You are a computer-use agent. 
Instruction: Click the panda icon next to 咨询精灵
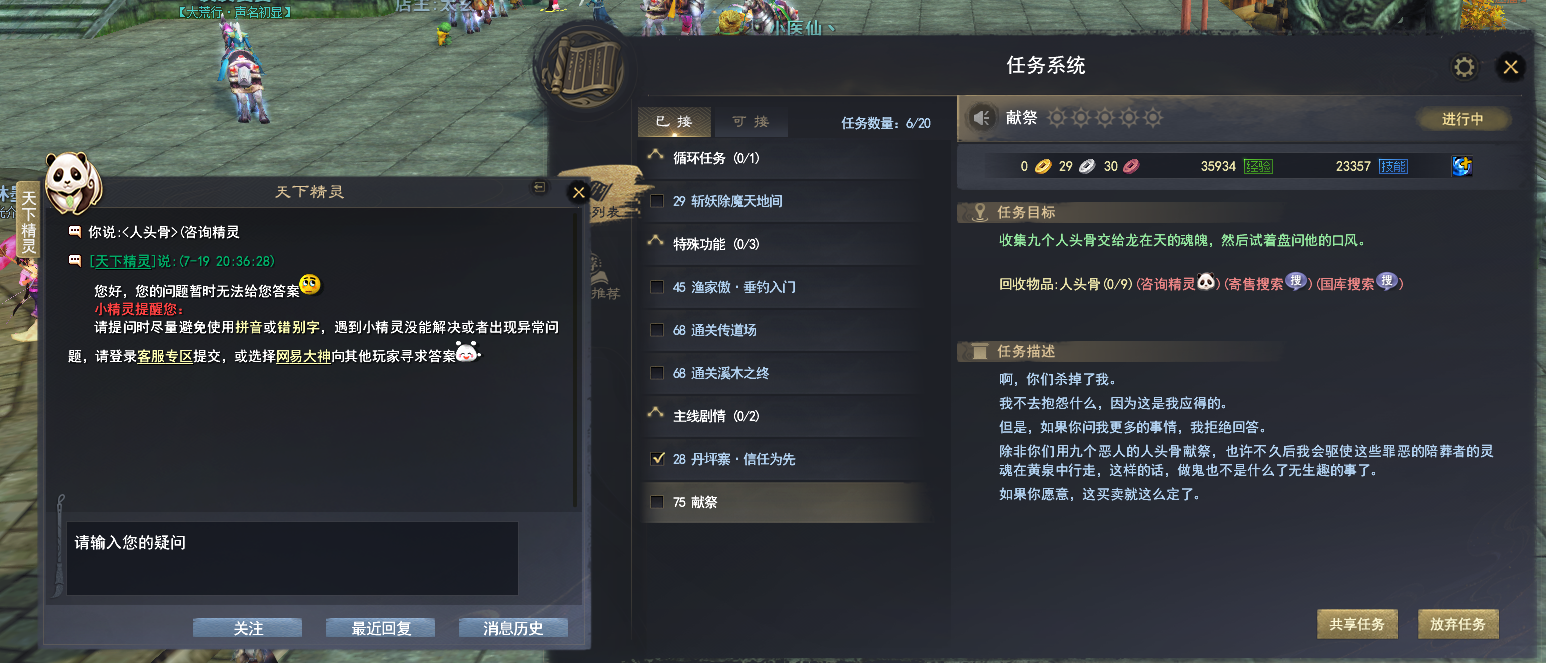pos(1206,283)
